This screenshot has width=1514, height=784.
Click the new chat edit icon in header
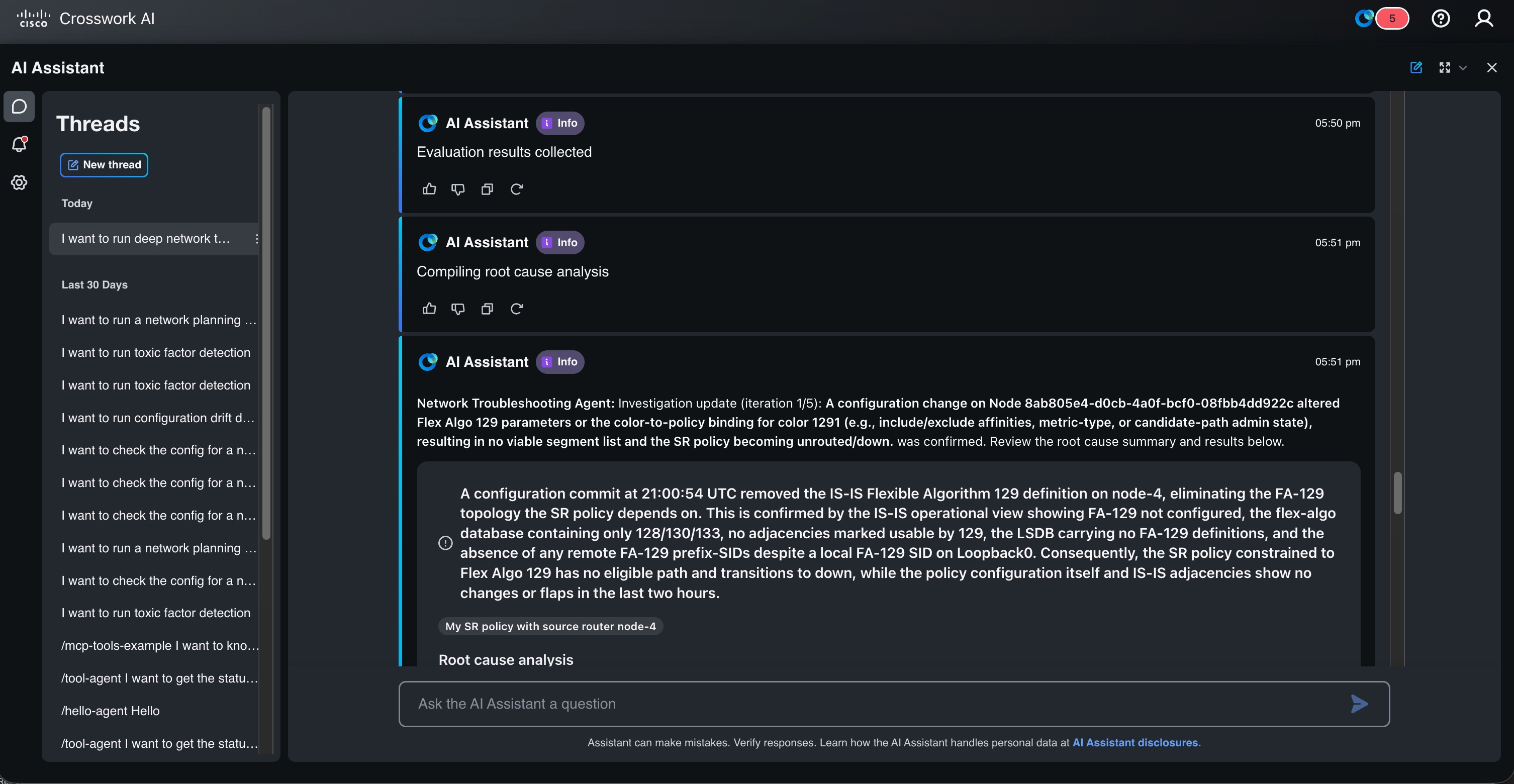[1416, 67]
